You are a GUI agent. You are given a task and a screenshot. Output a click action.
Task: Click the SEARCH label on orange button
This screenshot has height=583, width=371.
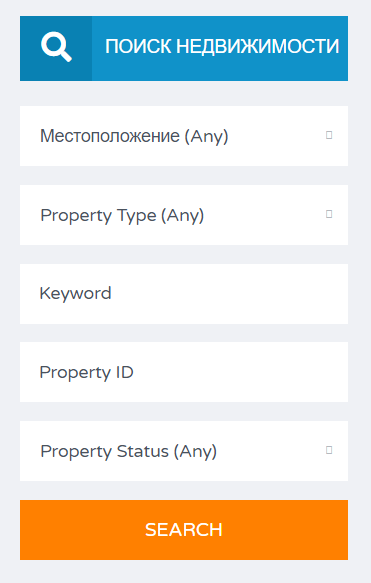pos(184,530)
